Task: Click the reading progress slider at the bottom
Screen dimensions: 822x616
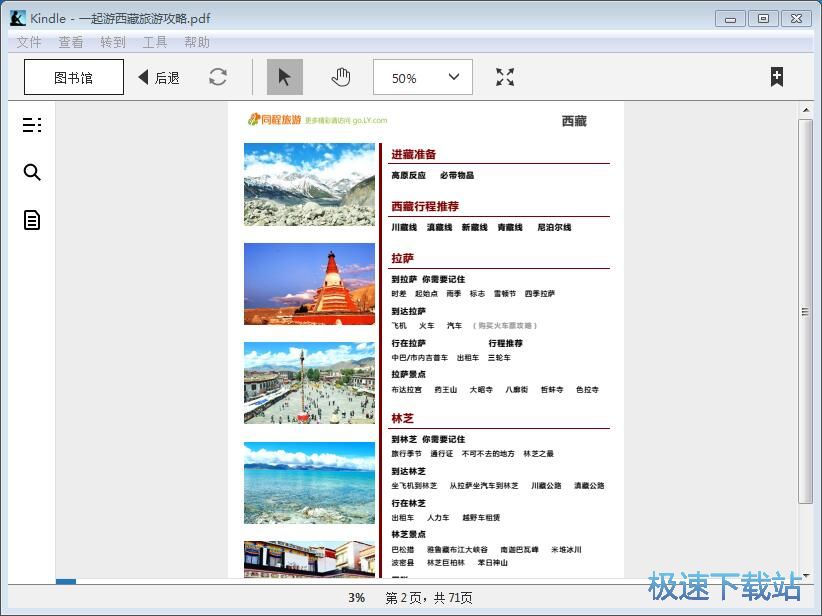Action: click(x=65, y=582)
